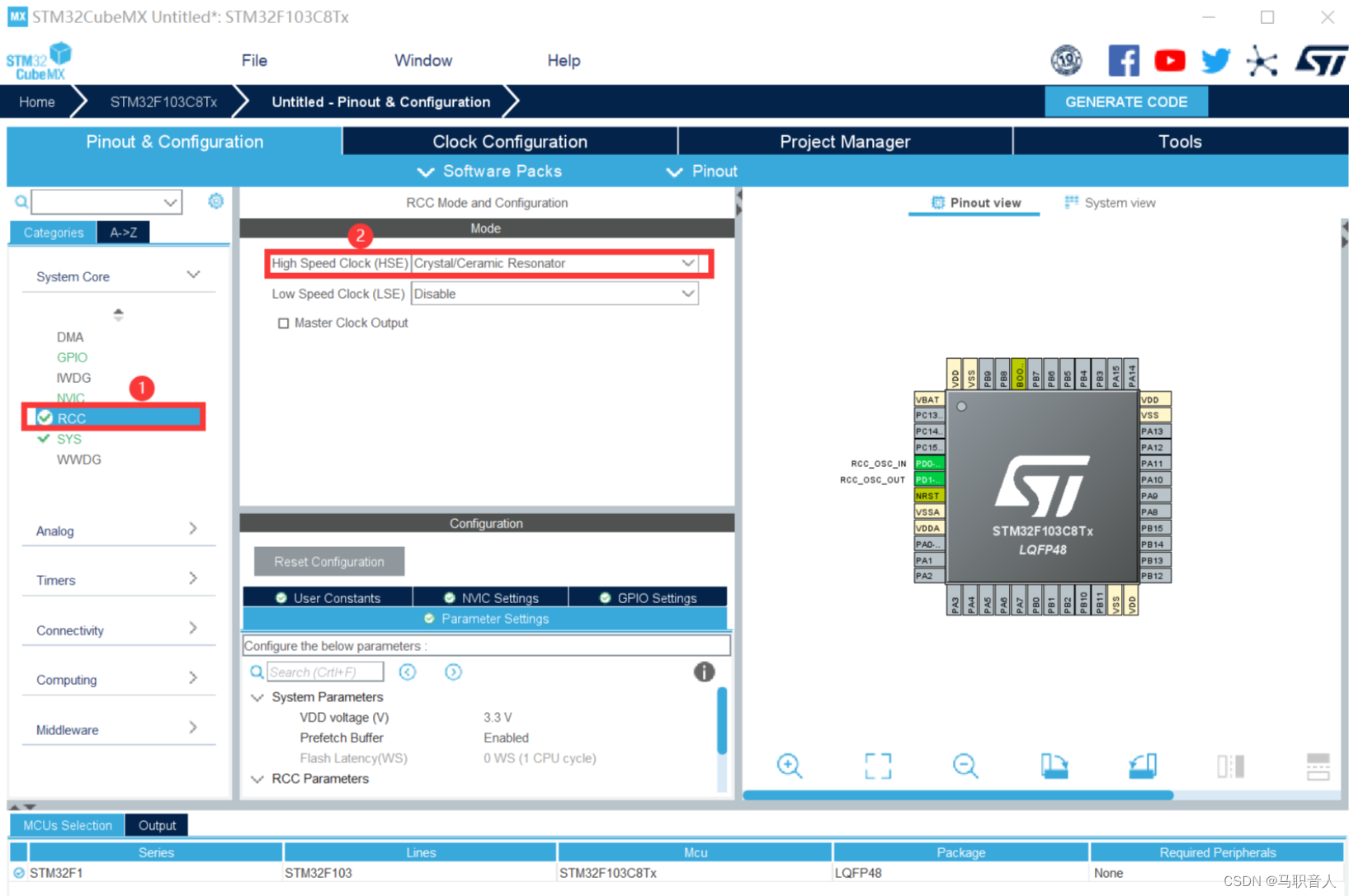Click the STM32CubeMX logo
1349x896 pixels.
(x=39, y=62)
